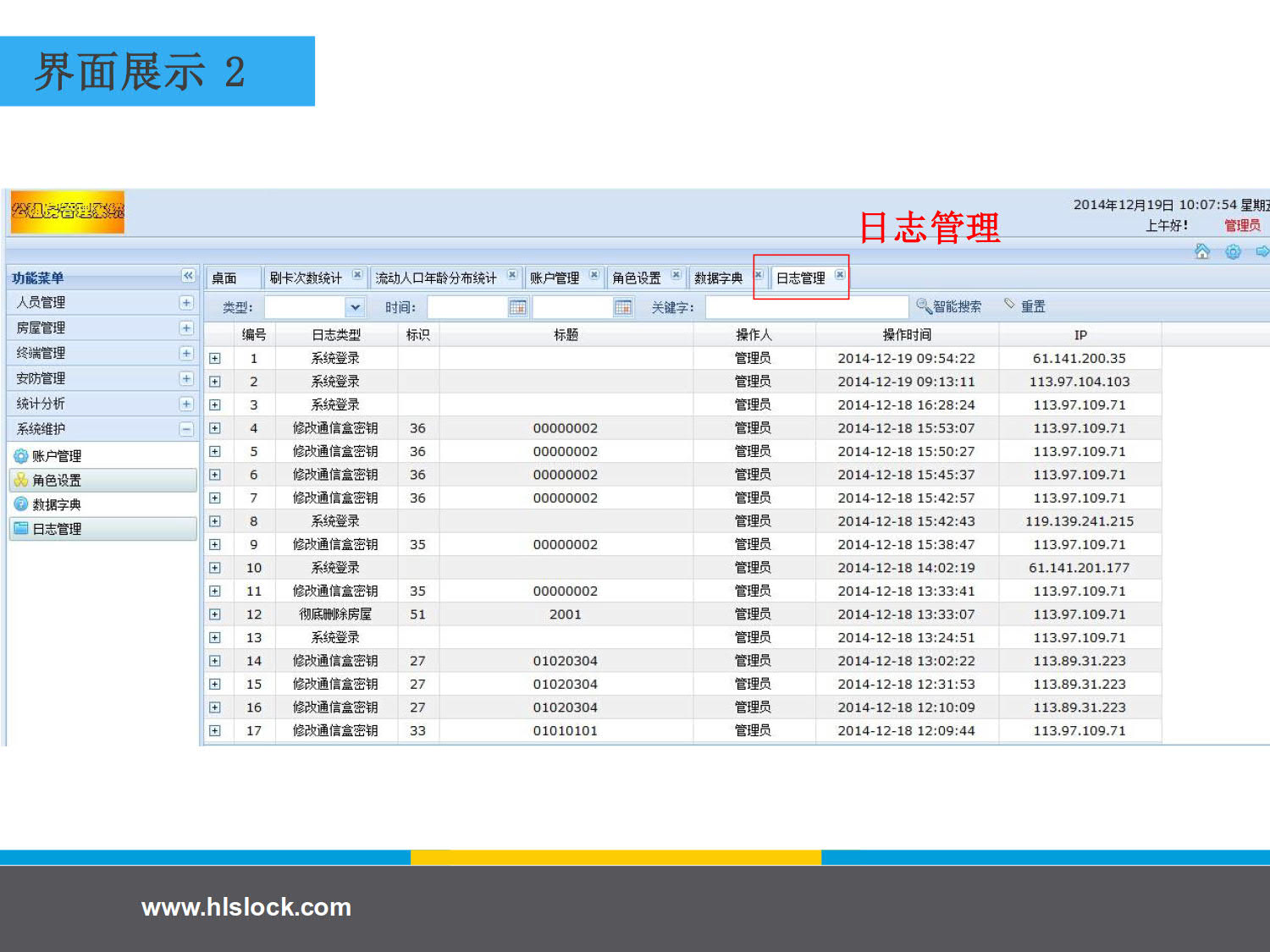Image resolution: width=1270 pixels, height=952 pixels.
Task: Expand details of log row 1
Action: (215, 359)
